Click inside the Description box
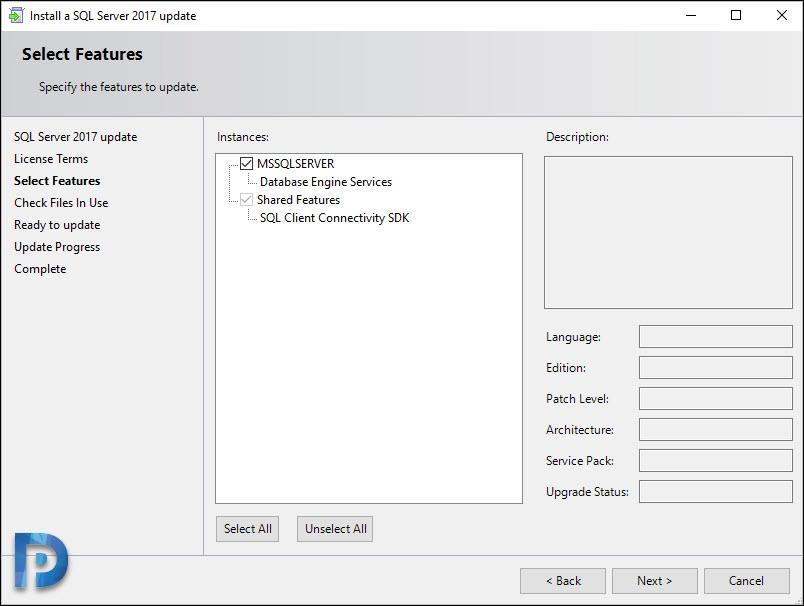This screenshot has height=606, width=804. (669, 232)
